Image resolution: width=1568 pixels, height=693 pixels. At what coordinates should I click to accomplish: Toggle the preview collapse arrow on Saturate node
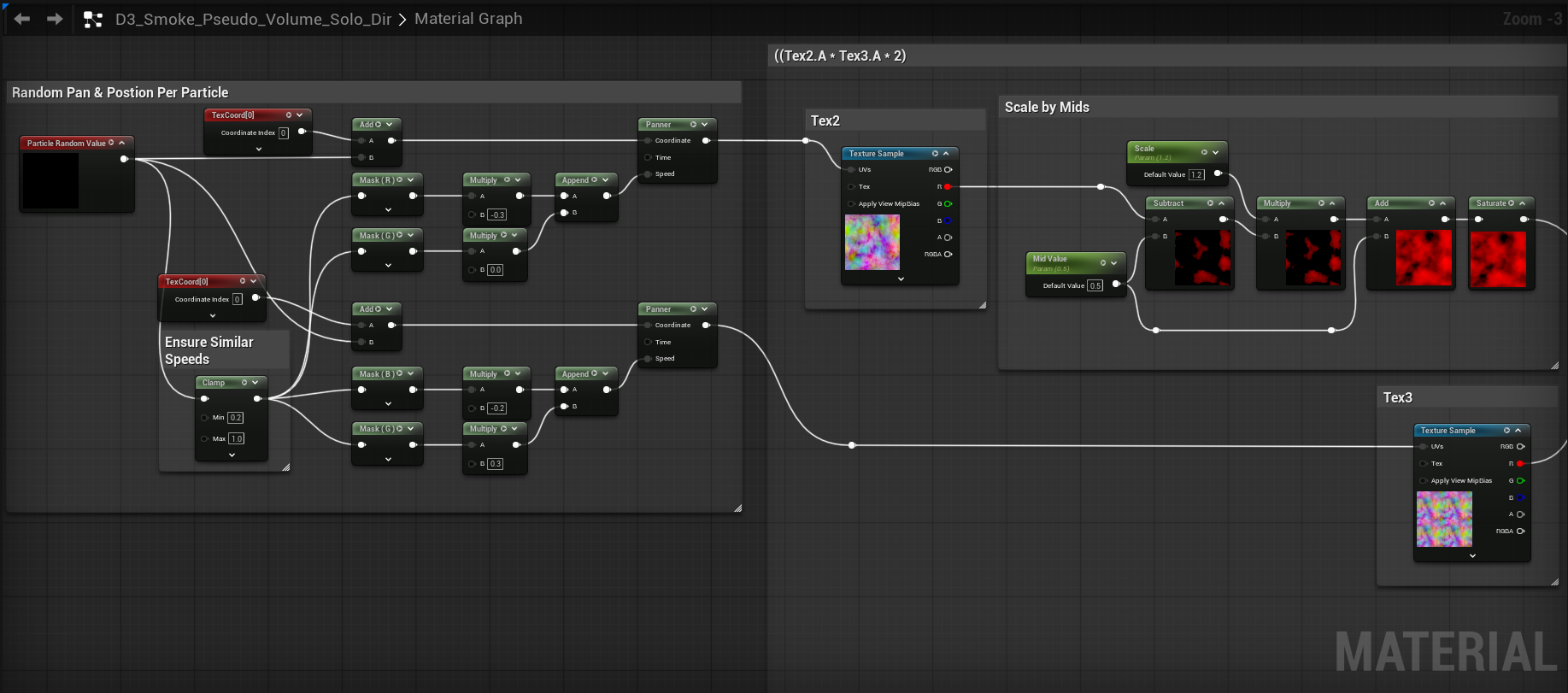click(x=1523, y=203)
